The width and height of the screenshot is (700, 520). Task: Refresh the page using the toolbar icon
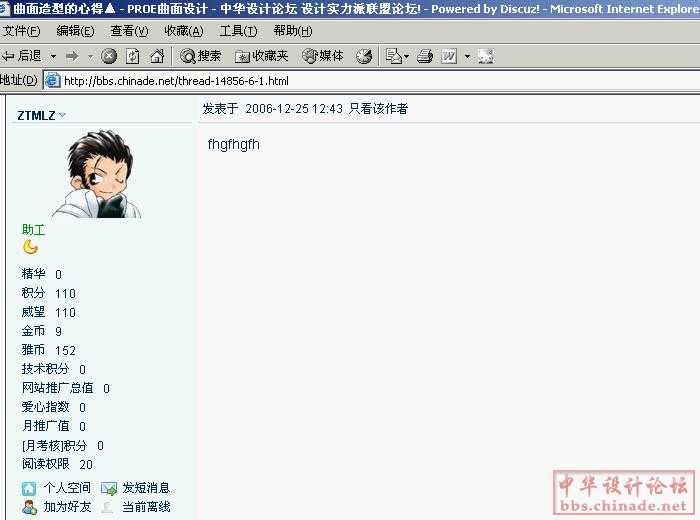click(x=132, y=56)
